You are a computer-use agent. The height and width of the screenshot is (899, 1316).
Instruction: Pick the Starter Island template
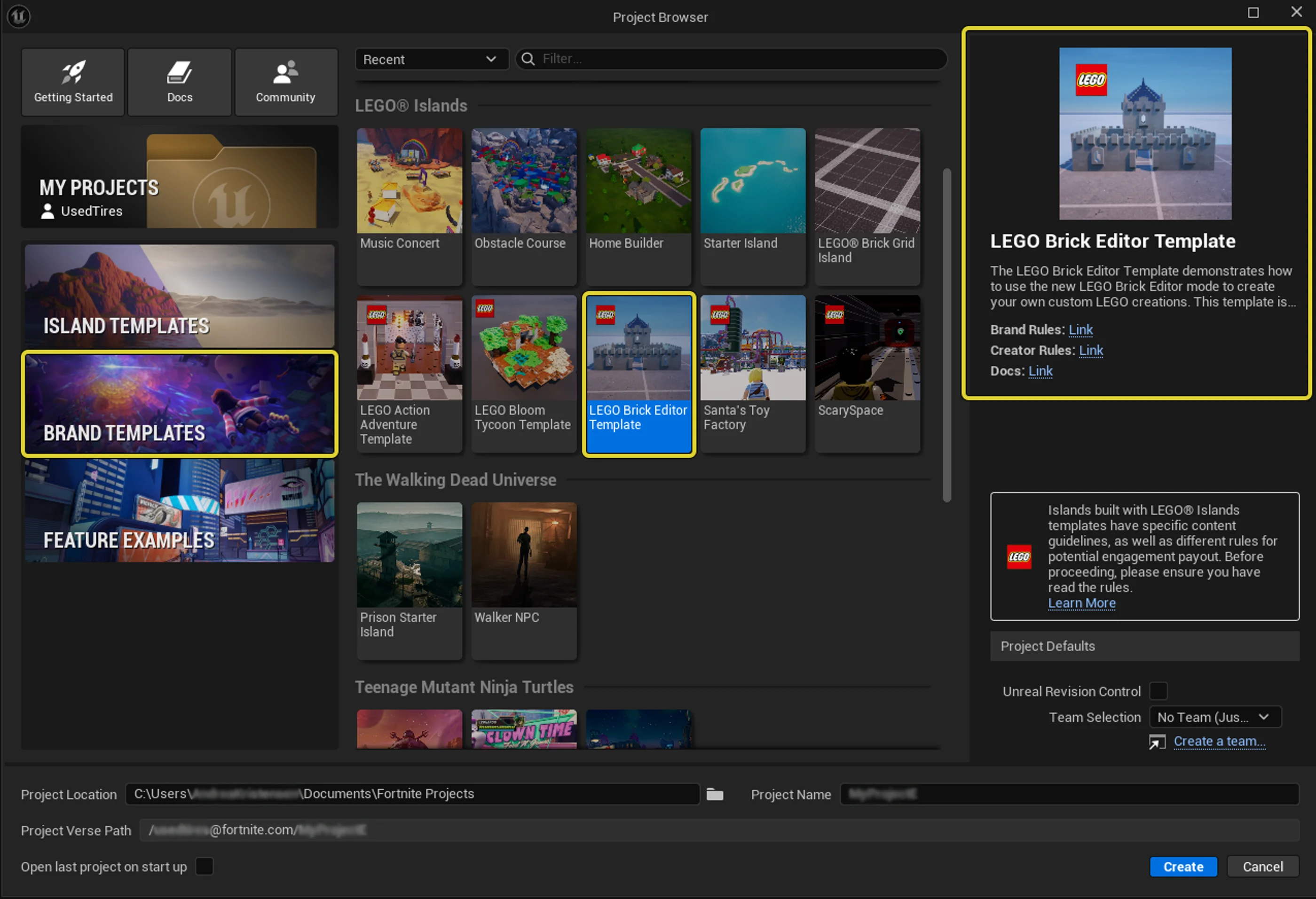753,207
